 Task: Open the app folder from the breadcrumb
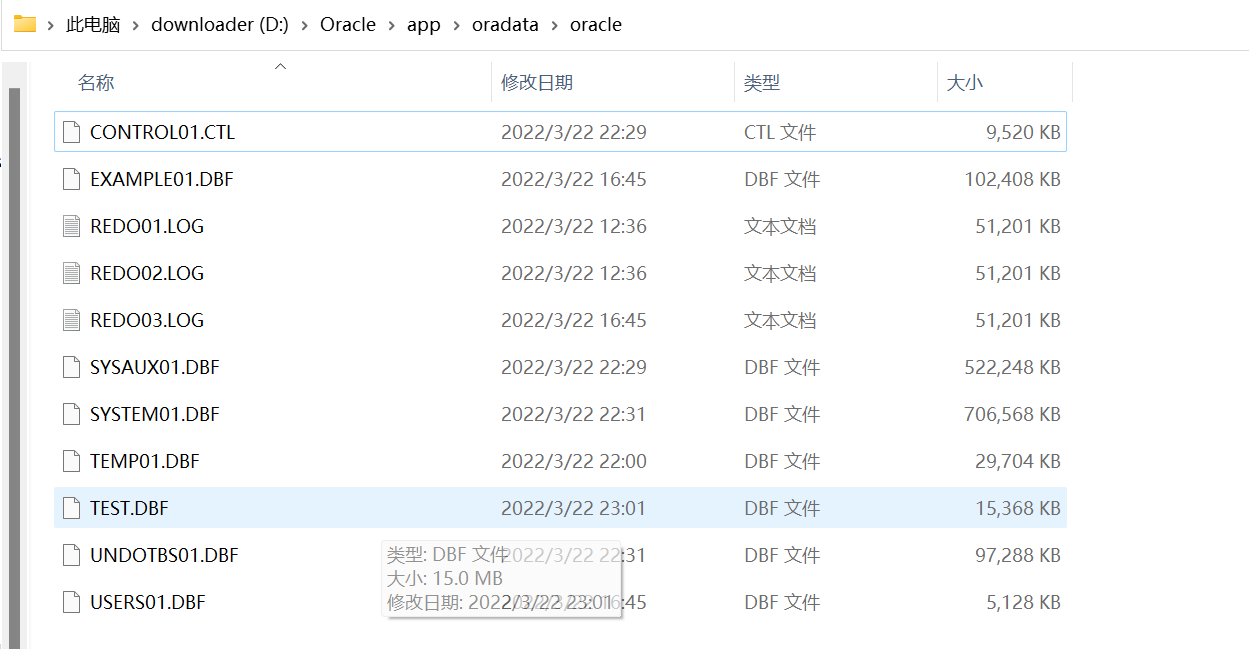tap(424, 24)
